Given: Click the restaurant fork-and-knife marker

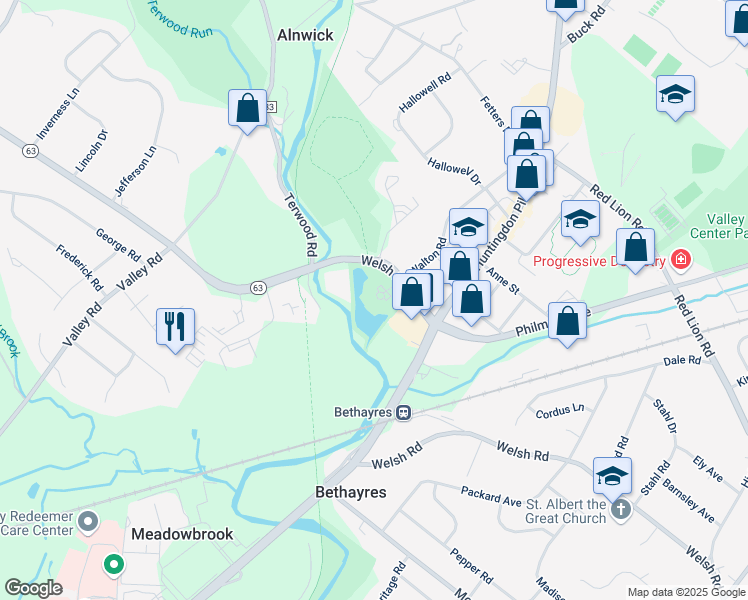Looking at the screenshot, I should (x=176, y=331).
